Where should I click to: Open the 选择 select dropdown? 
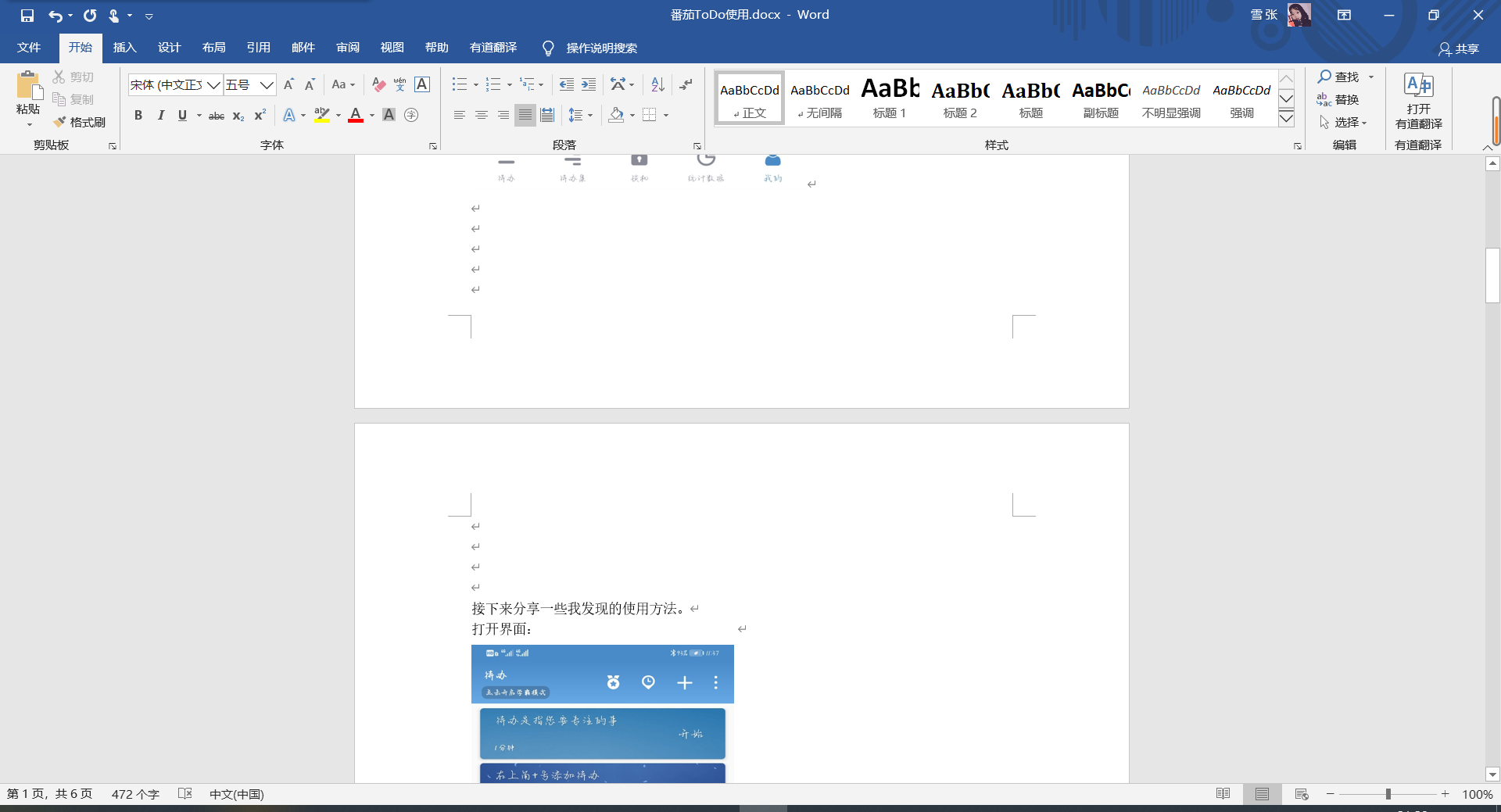click(1343, 122)
